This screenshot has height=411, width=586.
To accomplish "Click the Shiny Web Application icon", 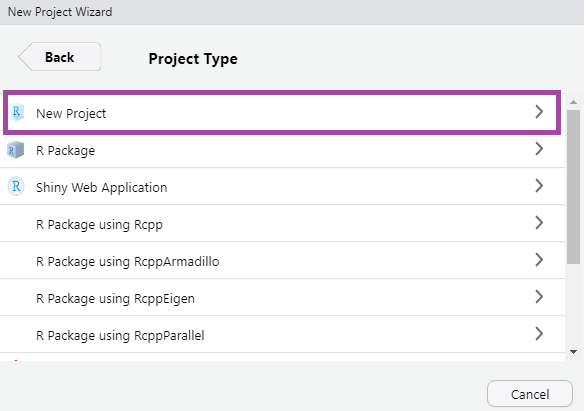I will point(16,186).
